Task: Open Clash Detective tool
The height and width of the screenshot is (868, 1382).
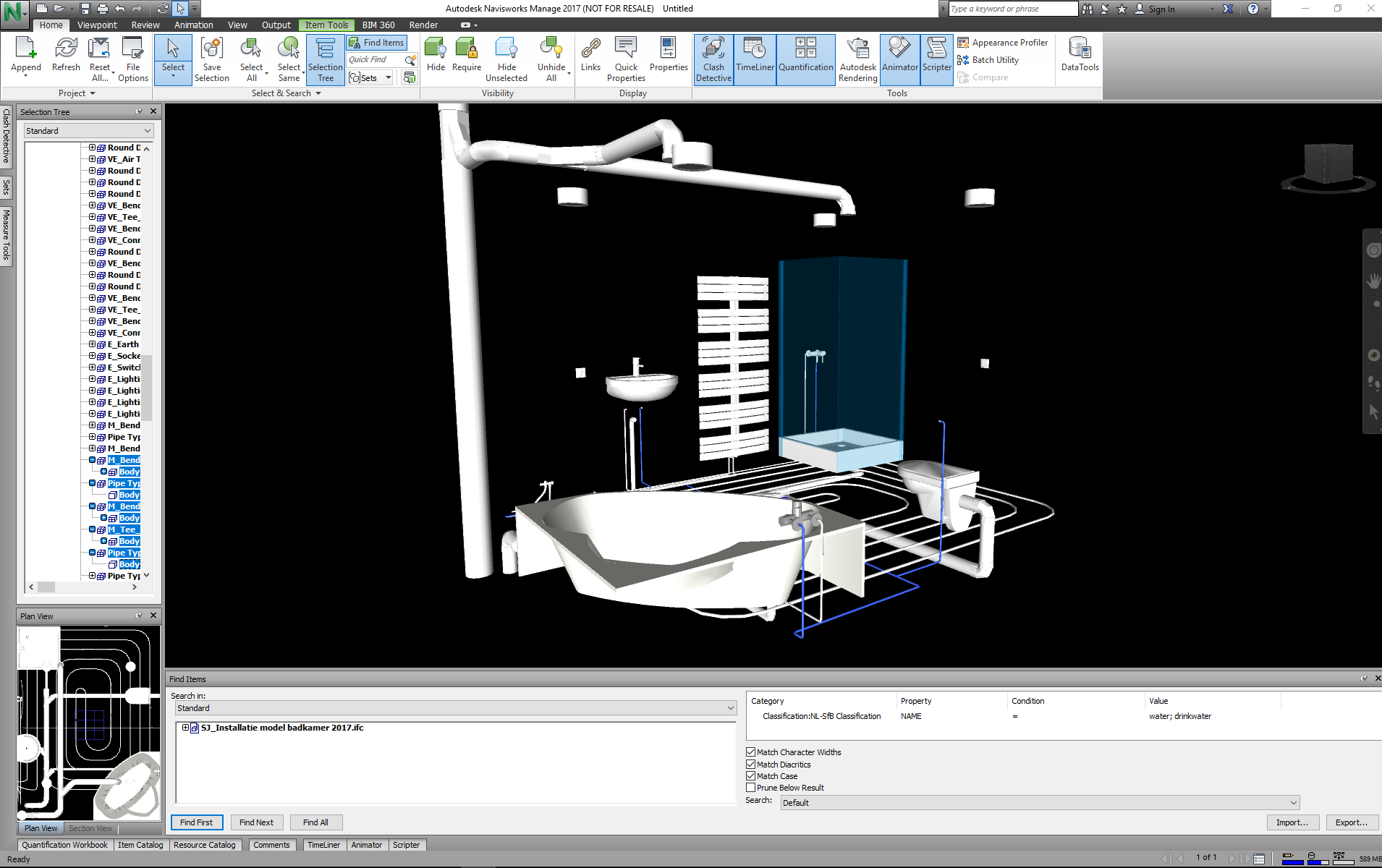Action: point(713,59)
